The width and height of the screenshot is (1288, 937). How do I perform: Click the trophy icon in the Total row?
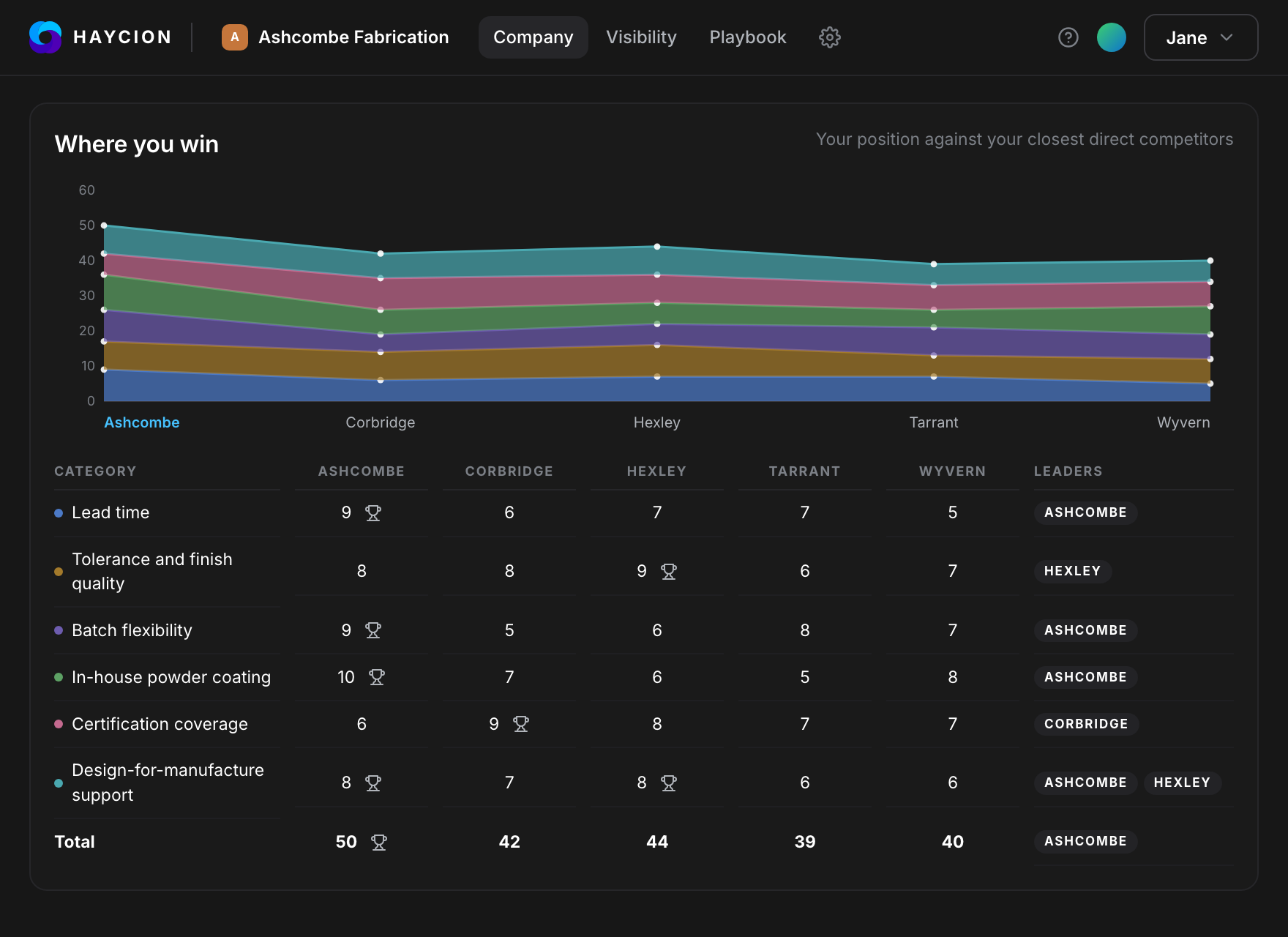(379, 843)
